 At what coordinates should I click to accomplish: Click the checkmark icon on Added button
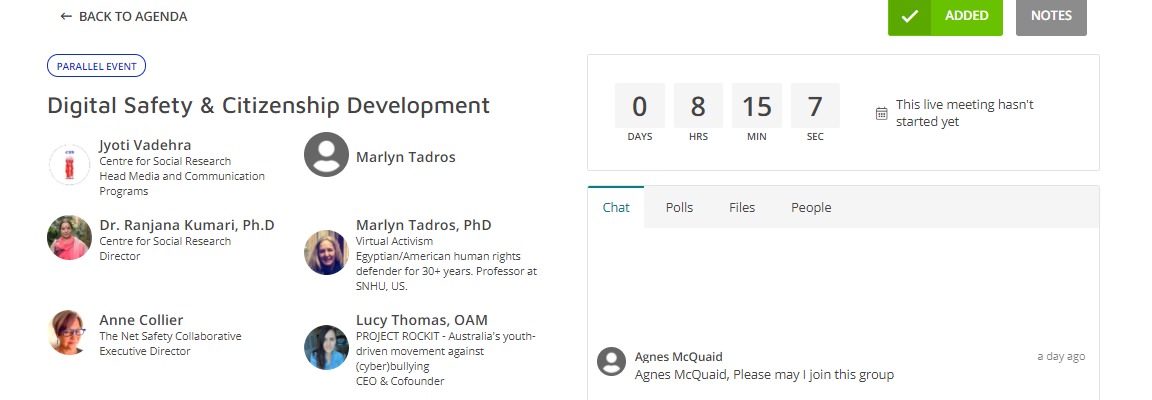[x=910, y=16]
